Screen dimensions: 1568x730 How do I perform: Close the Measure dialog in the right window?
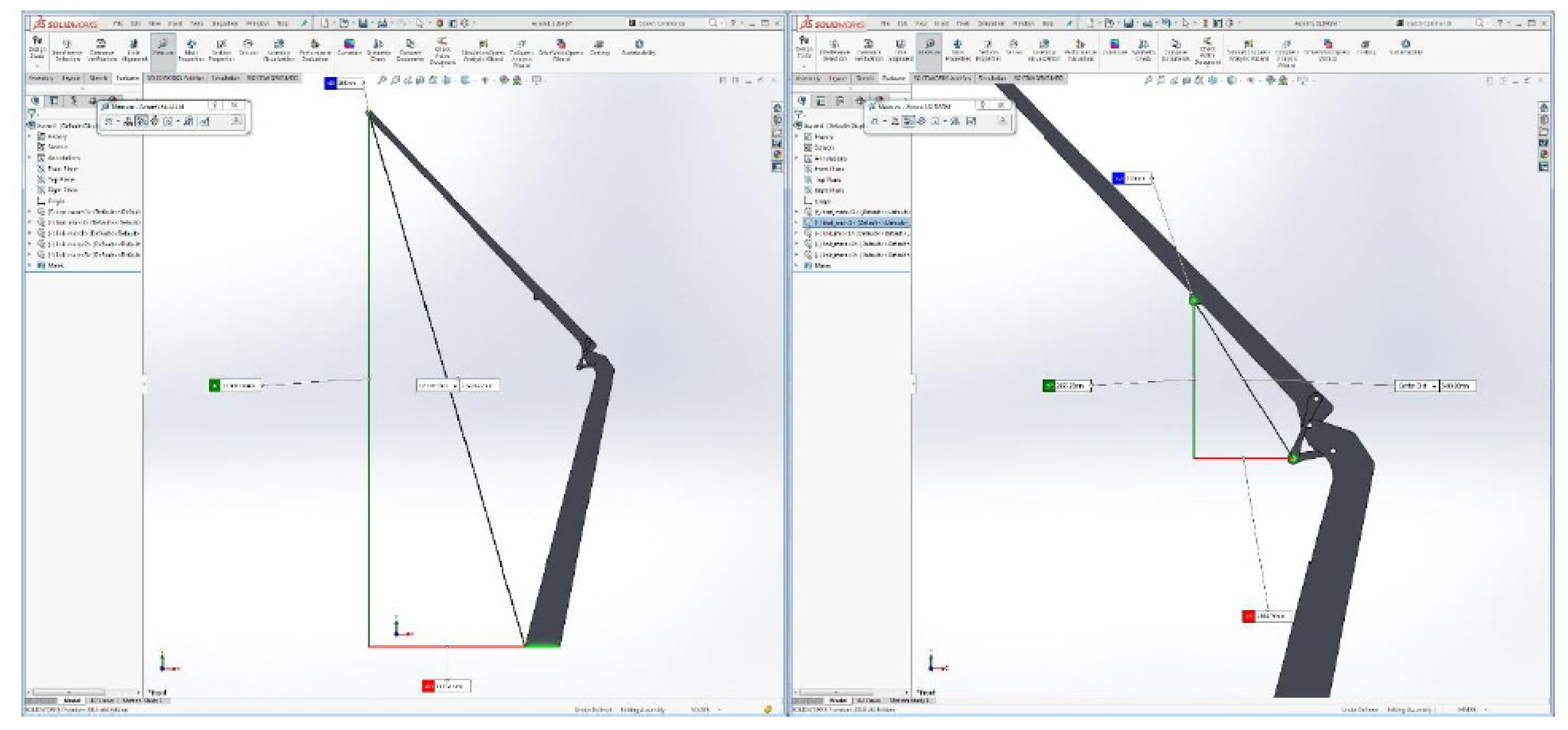1001,105
